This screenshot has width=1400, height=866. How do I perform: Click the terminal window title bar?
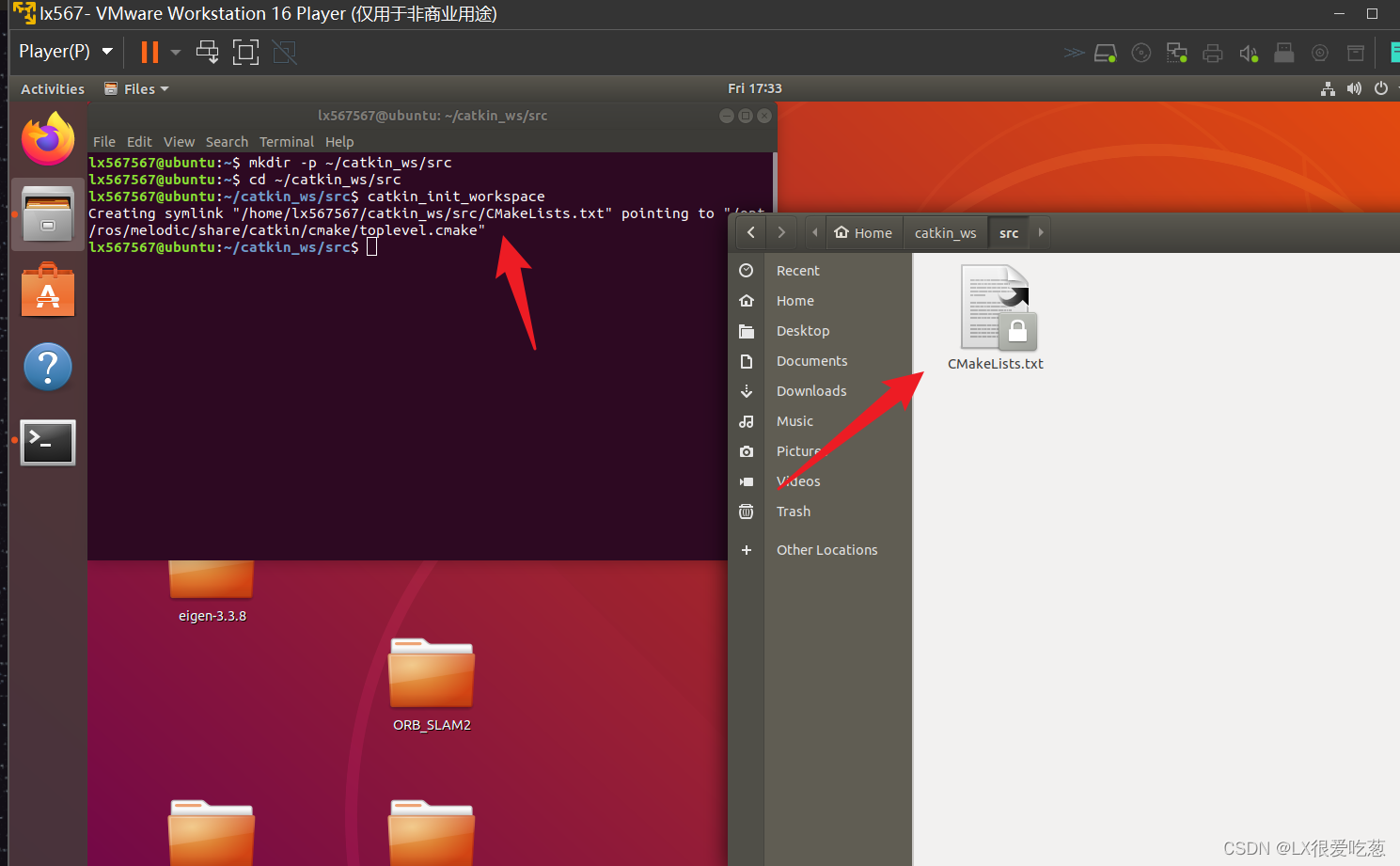(x=433, y=116)
